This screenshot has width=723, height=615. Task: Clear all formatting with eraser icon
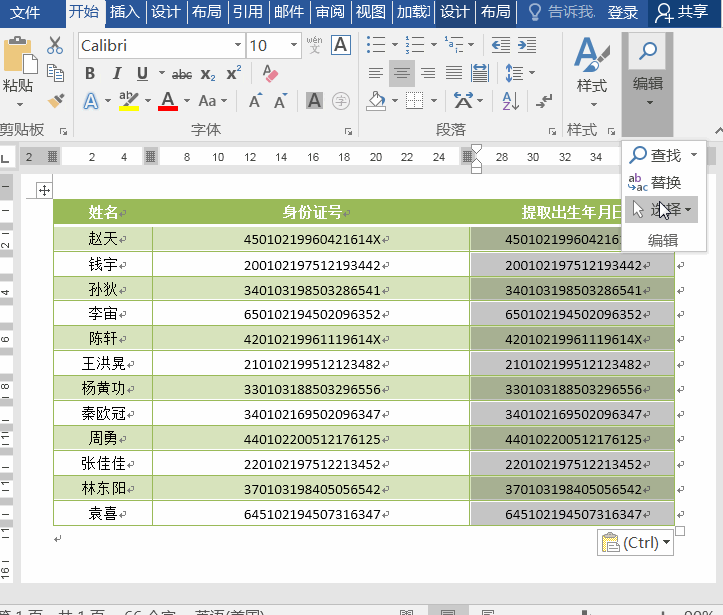[270, 73]
